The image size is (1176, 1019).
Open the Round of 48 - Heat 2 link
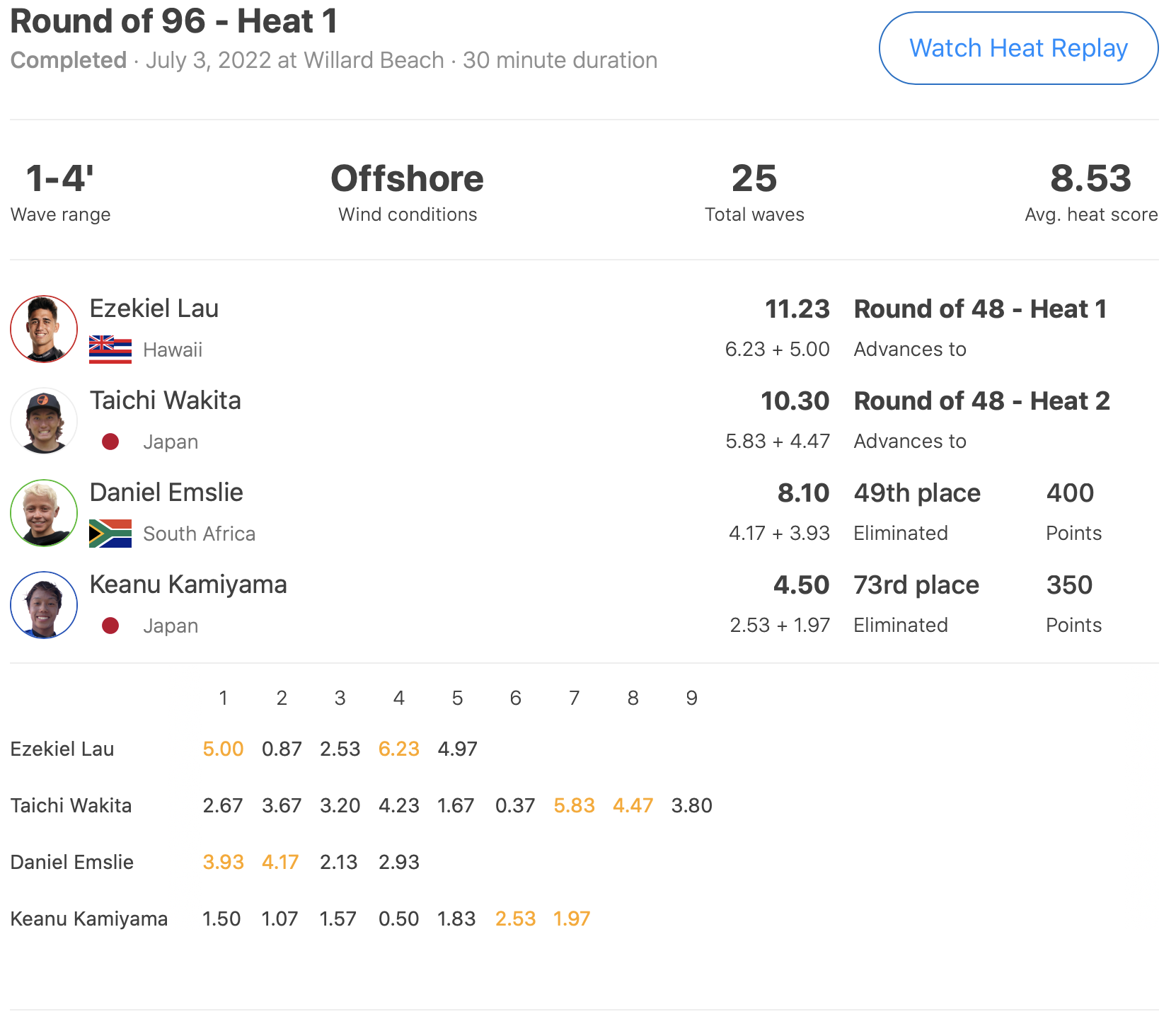981,401
